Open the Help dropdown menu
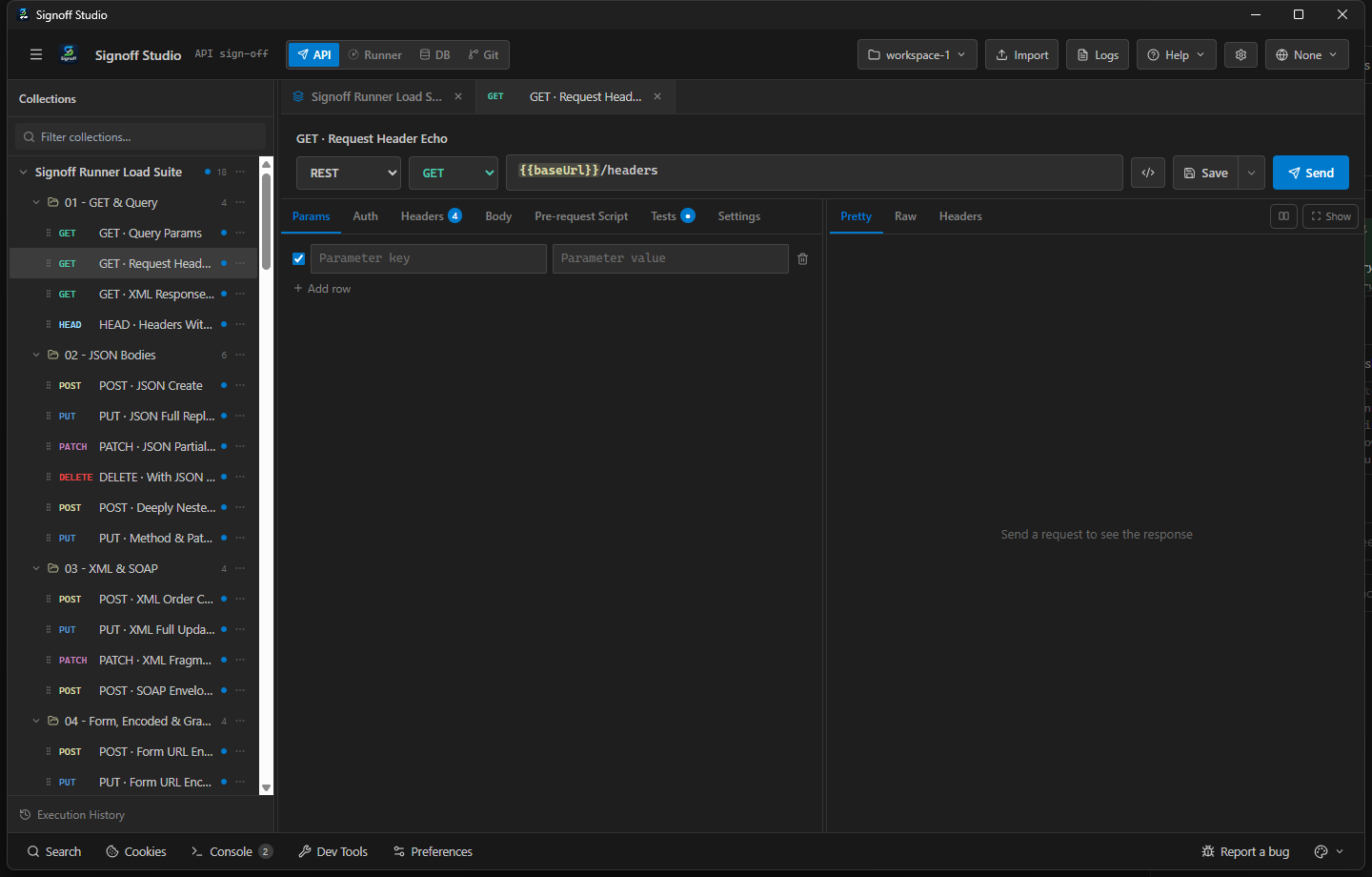 pyautogui.click(x=1177, y=54)
